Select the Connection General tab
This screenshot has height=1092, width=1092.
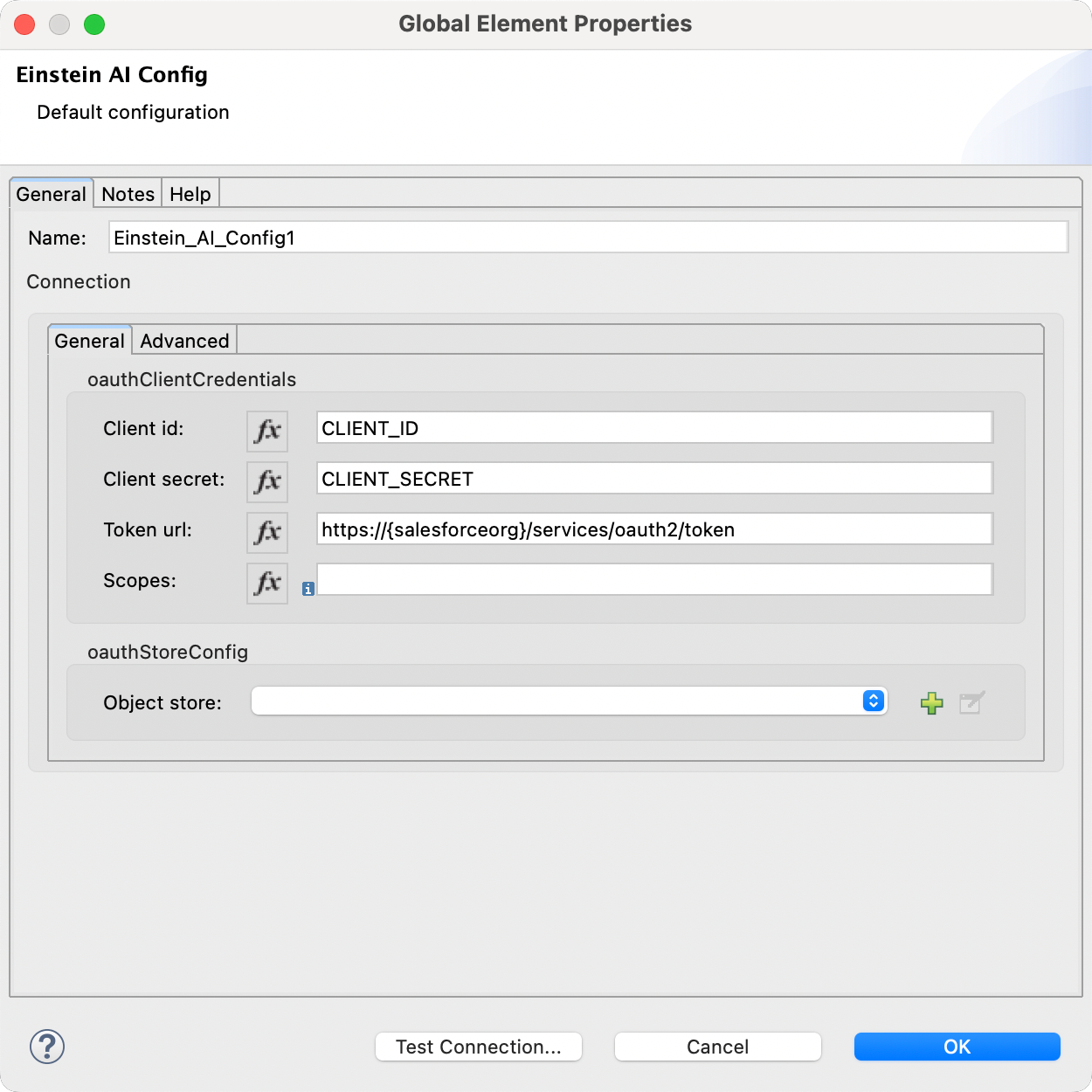click(90, 341)
